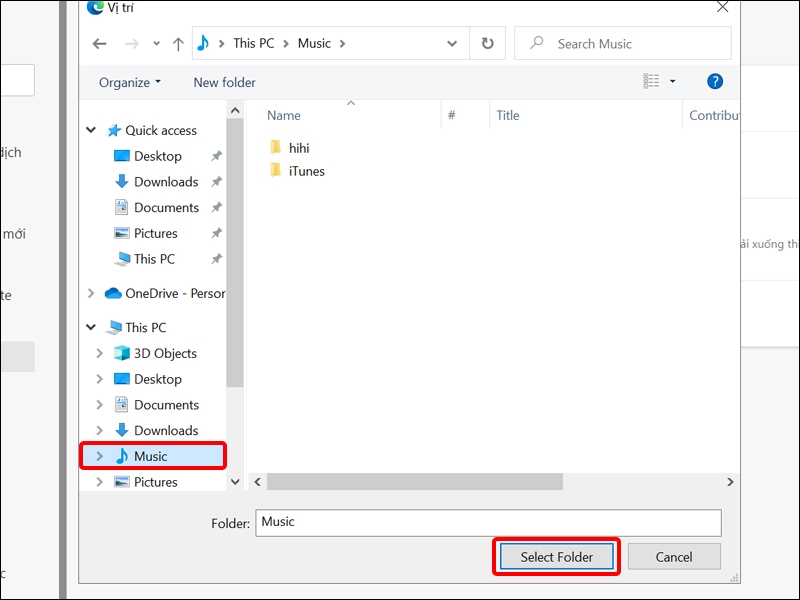800x600 pixels.
Task: Open pinned Pictures under Quick access
Action: (x=156, y=233)
